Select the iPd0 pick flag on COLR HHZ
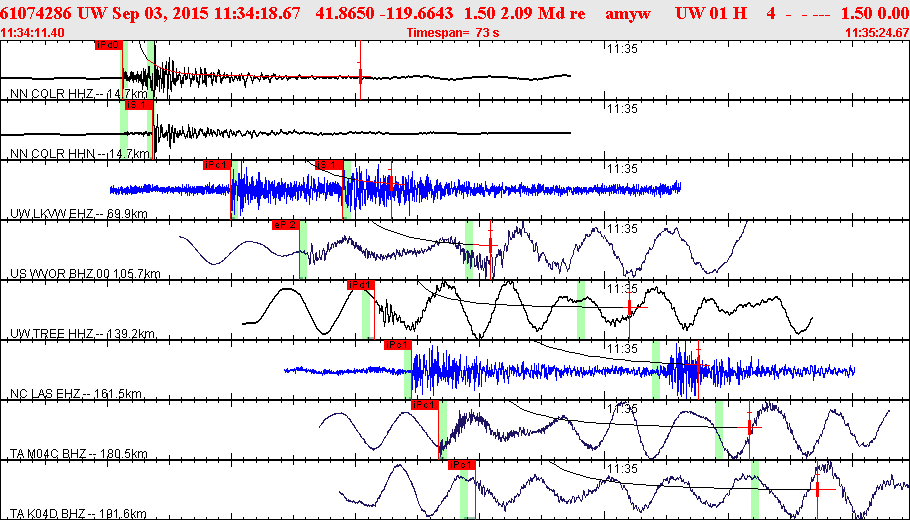The image size is (910, 520). click(x=109, y=45)
